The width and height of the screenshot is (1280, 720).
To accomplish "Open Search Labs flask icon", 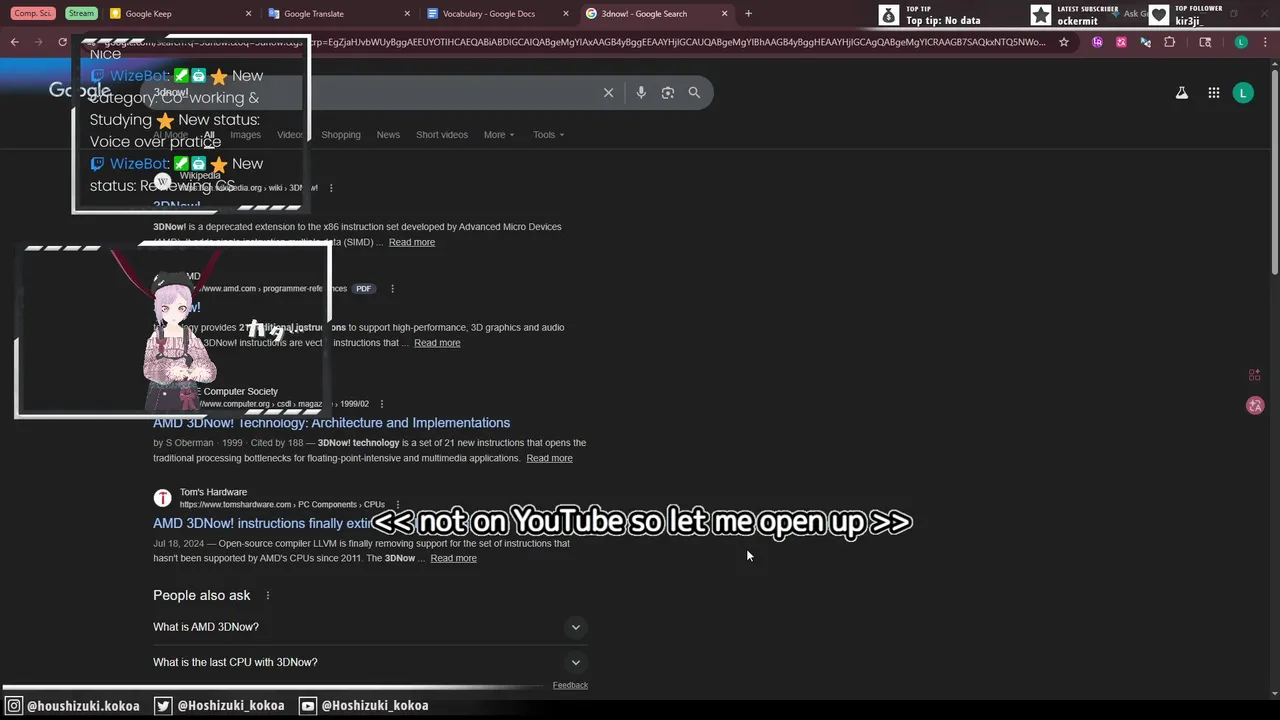I will pyautogui.click(x=1182, y=92).
